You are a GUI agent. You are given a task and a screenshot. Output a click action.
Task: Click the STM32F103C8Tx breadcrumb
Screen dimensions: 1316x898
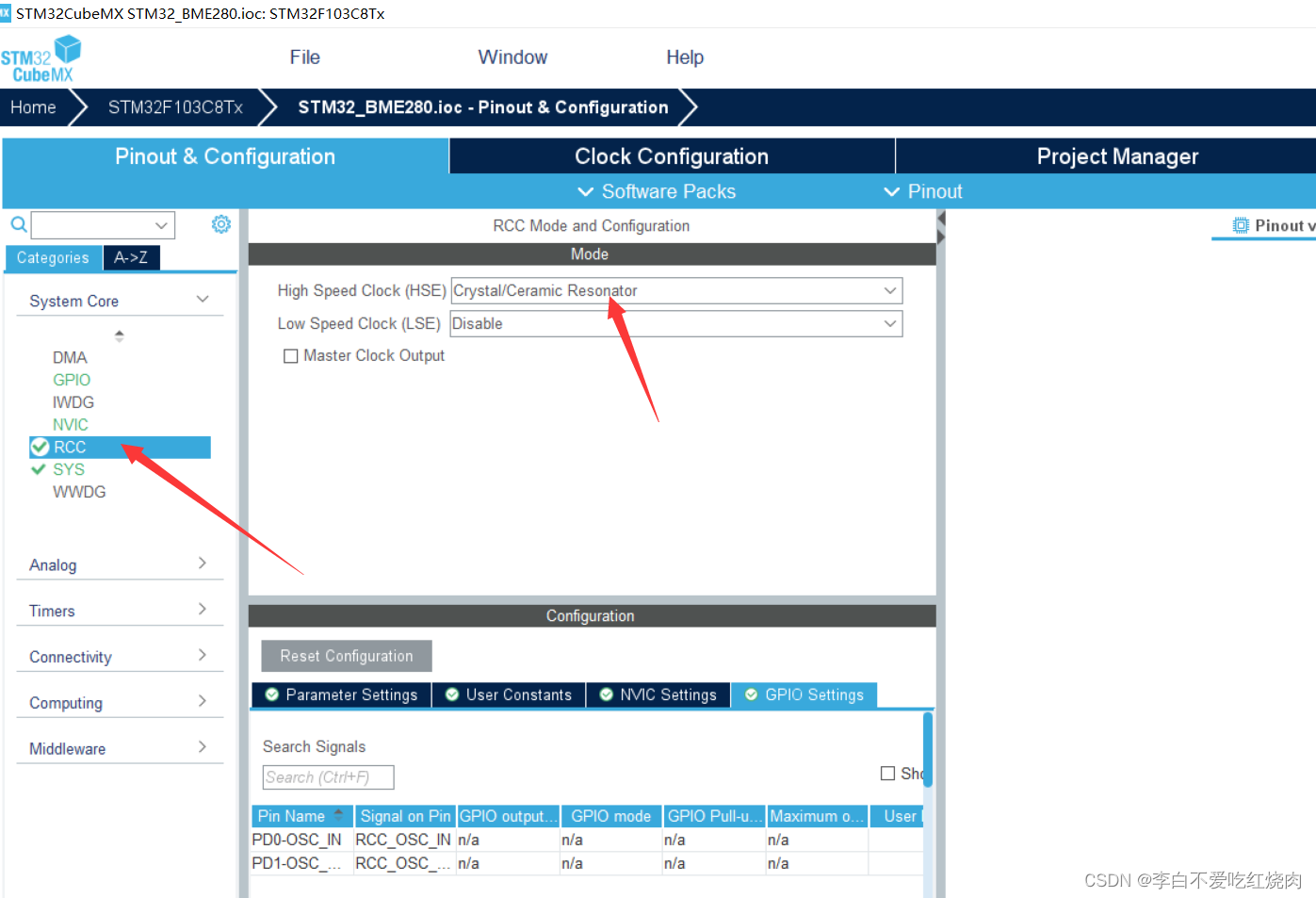[x=175, y=107]
